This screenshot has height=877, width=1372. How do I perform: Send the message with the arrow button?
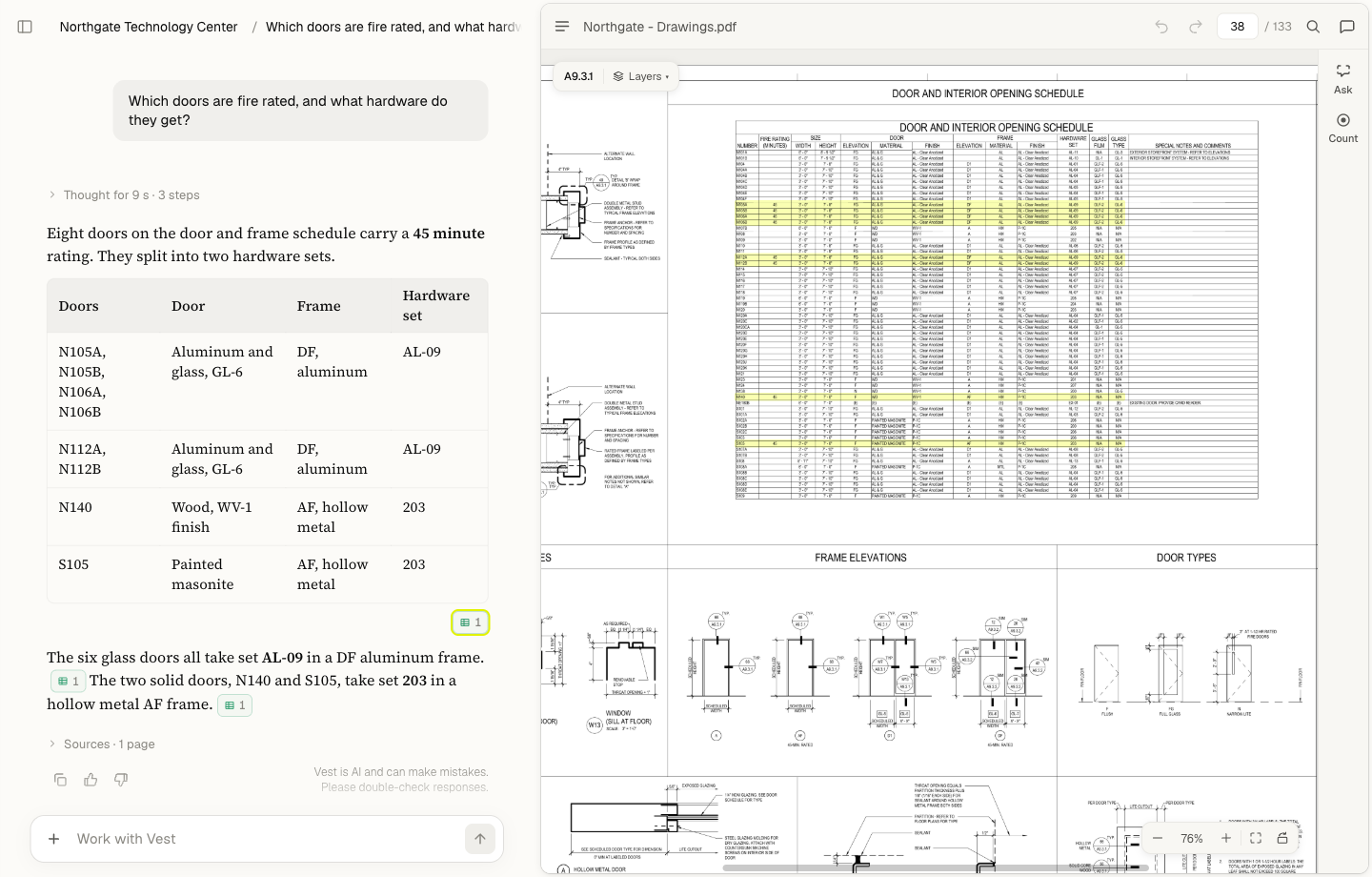480,839
